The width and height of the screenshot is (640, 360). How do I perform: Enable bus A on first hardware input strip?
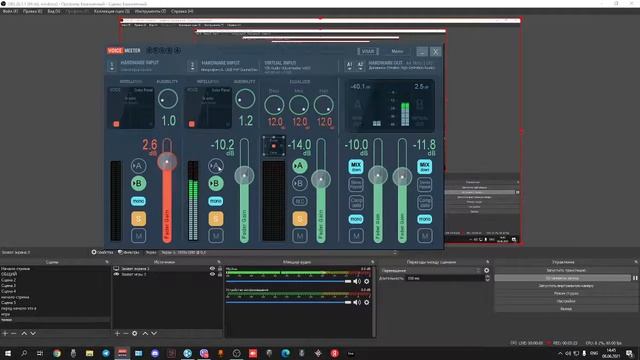click(138, 166)
